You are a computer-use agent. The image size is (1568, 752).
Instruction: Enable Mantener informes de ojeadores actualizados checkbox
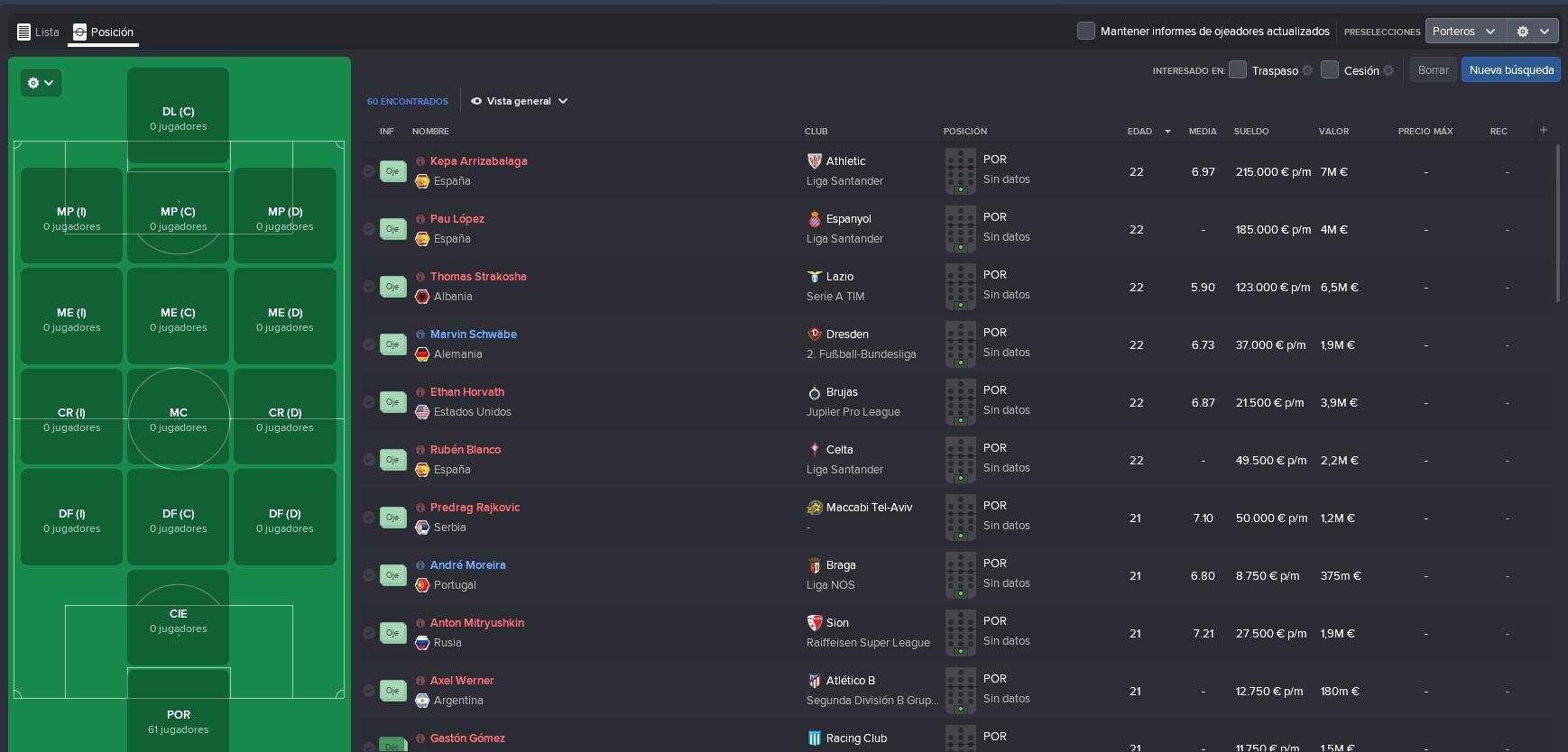[1086, 32]
